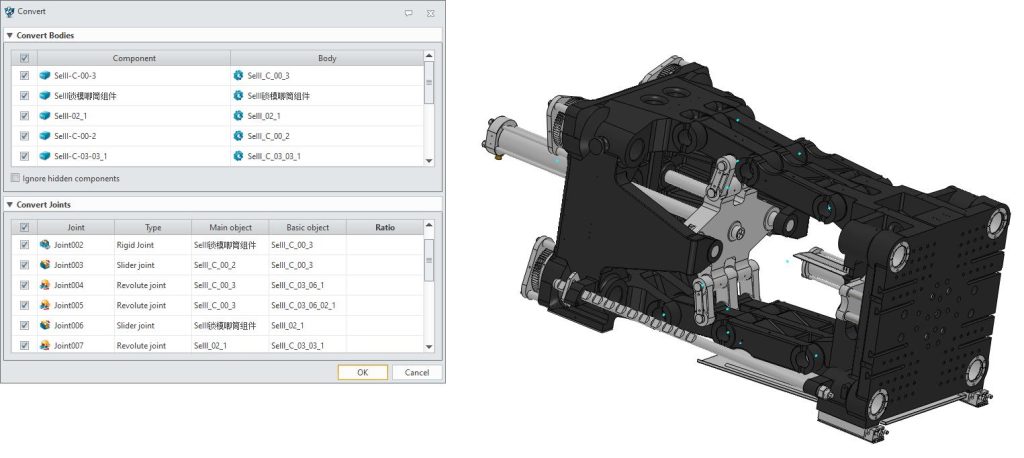Click the SeIII-C-00-3 component cube icon
Screen dimensions: 1024x458
click(45, 75)
